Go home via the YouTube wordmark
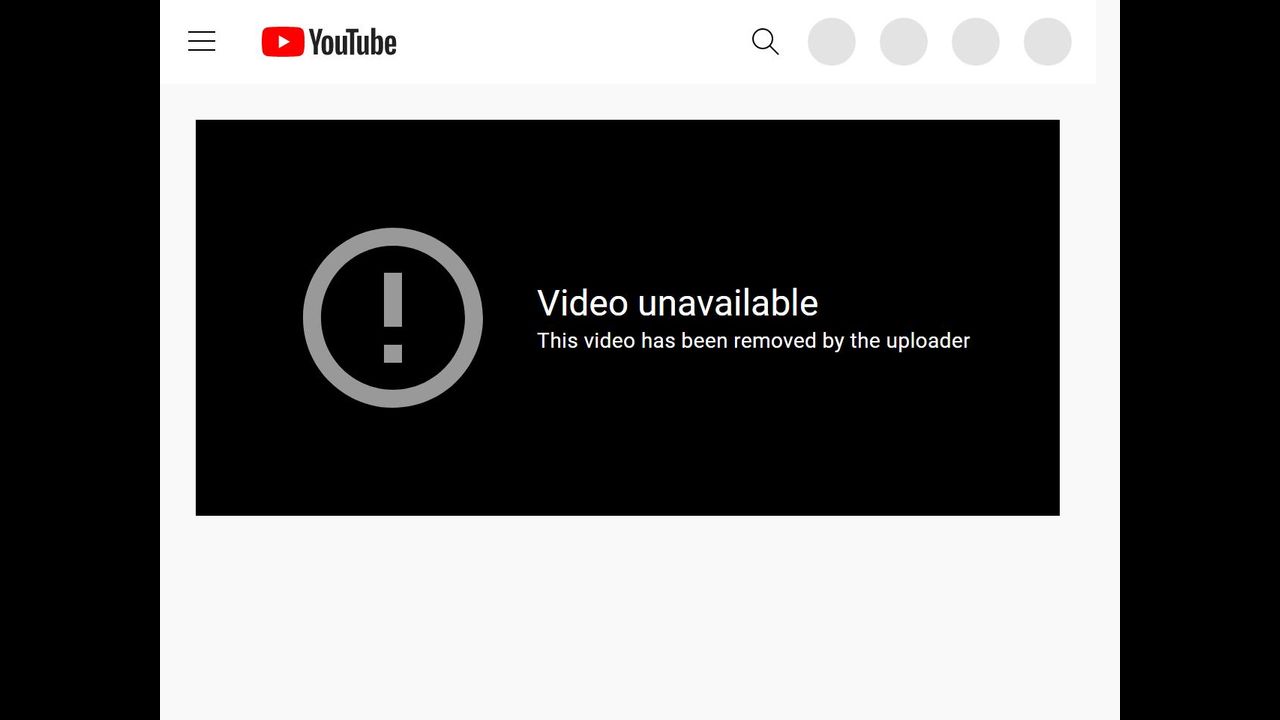 coord(352,42)
